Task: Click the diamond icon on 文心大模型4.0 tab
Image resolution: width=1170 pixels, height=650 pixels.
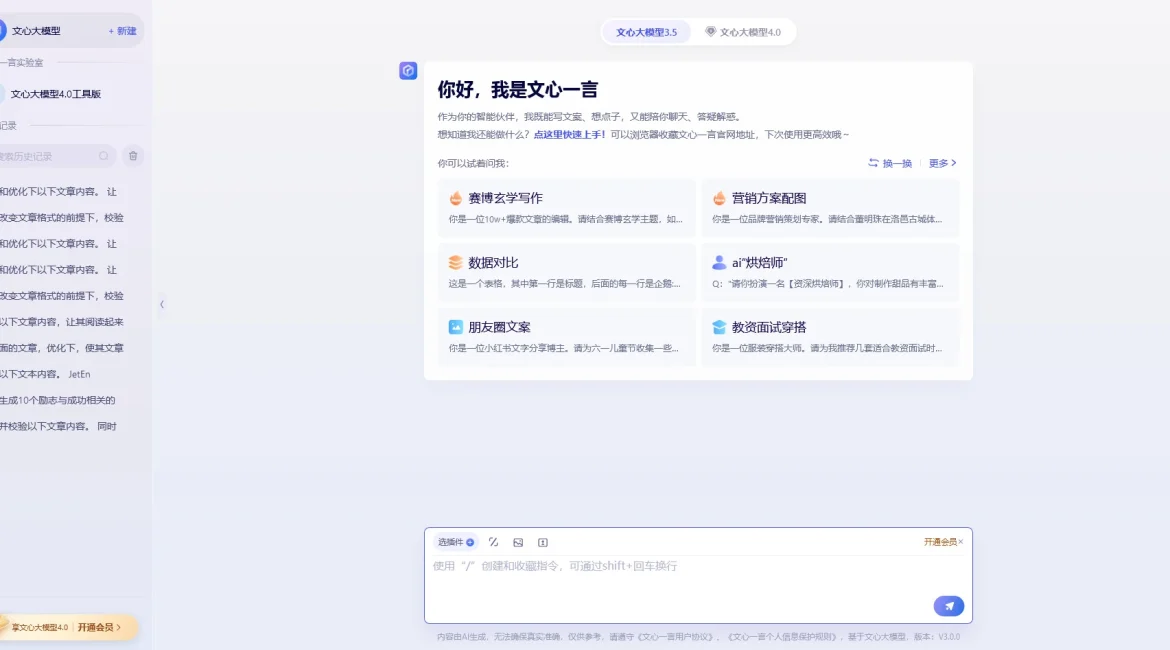Action: pos(710,31)
